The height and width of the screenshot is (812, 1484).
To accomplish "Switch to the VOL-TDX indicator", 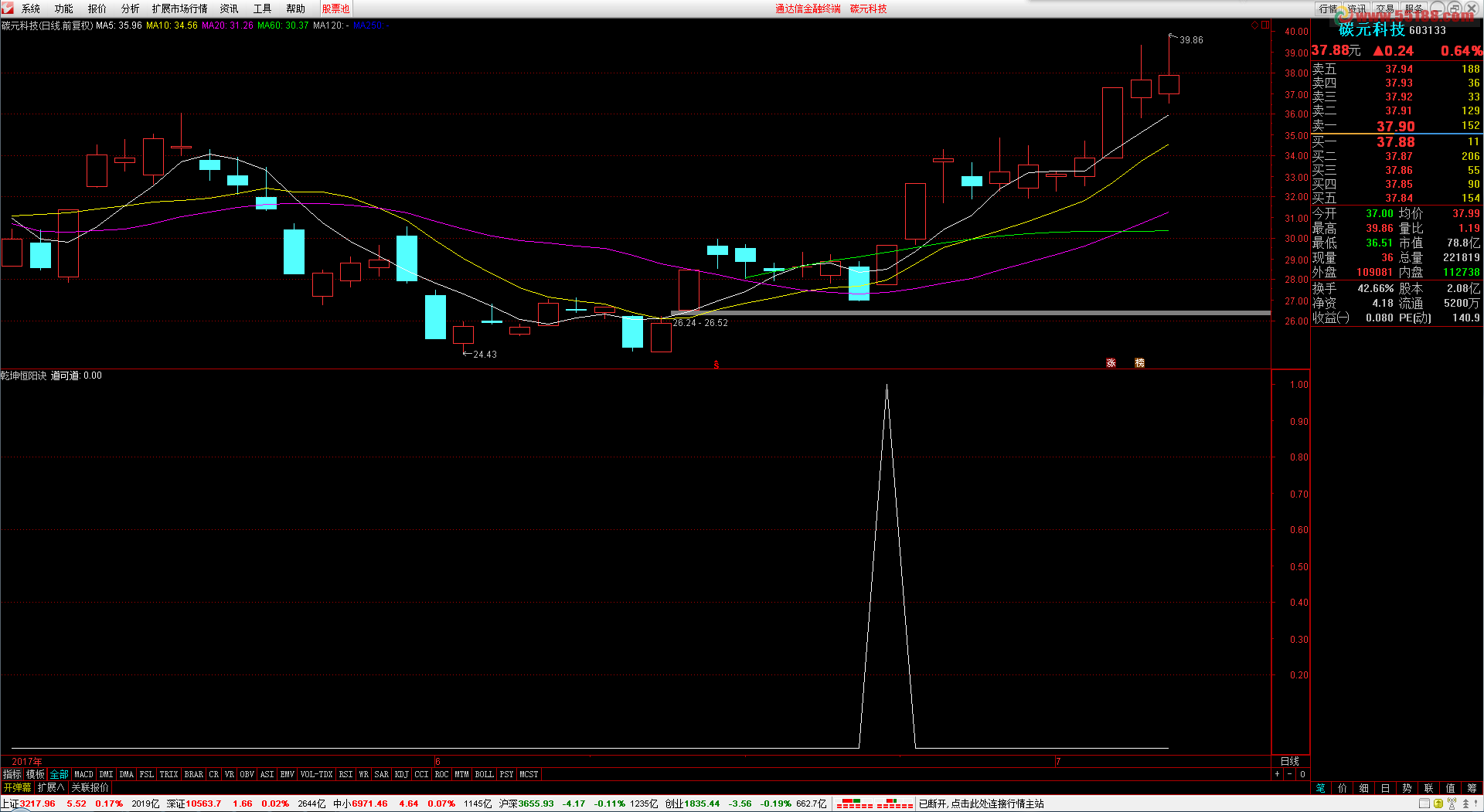I will click(316, 774).
